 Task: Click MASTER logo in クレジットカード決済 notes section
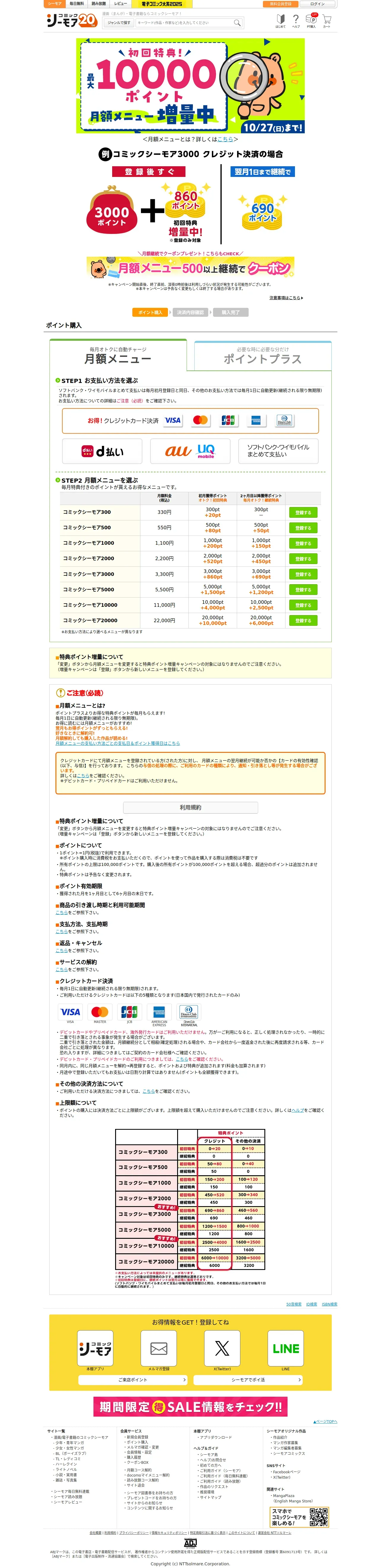coord(100,1012)
